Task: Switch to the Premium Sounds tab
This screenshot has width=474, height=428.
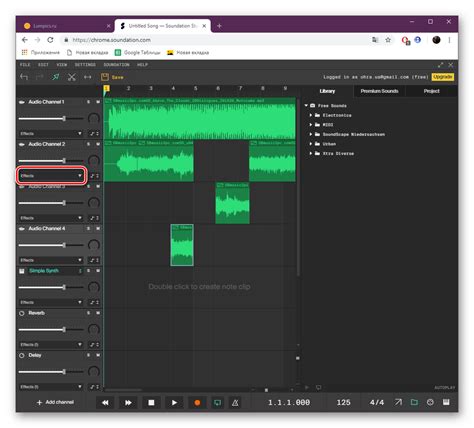Action: click(379, 91)
